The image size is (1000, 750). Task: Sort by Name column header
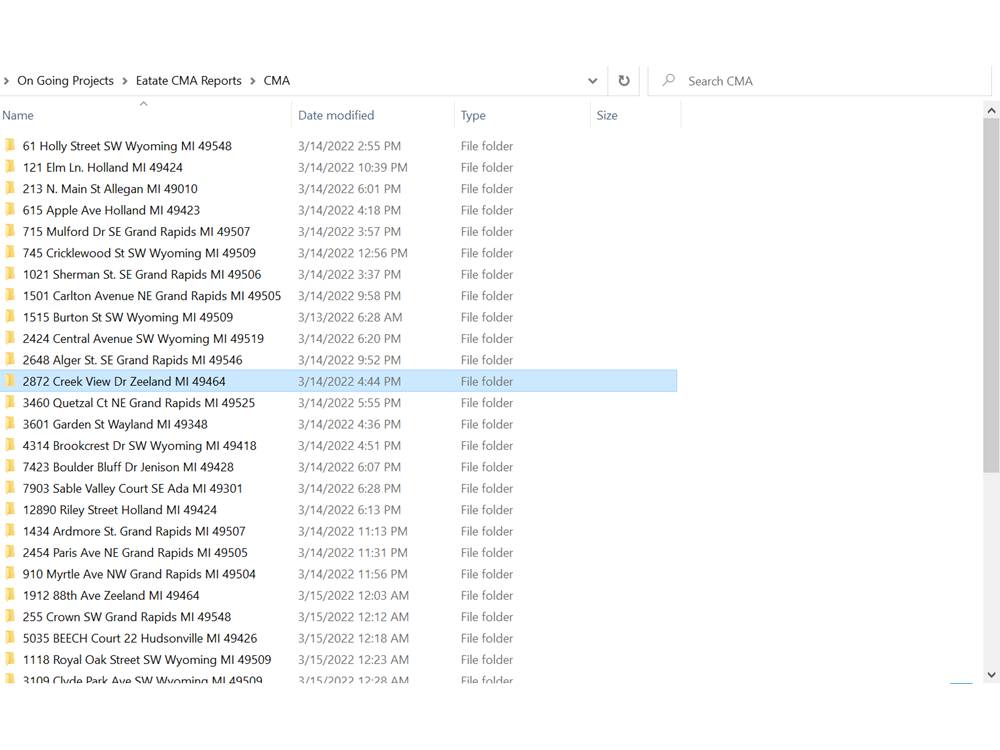pyautogui.click(x=18, y=115)
